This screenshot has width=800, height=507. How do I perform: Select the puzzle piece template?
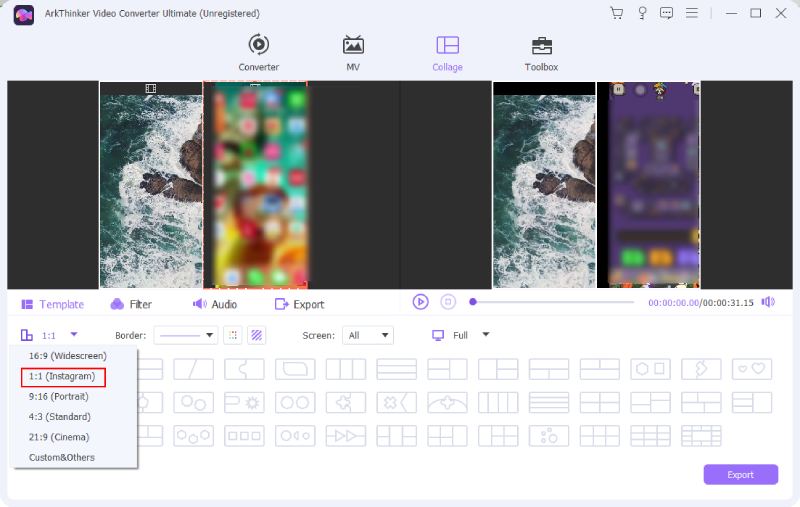346,403
